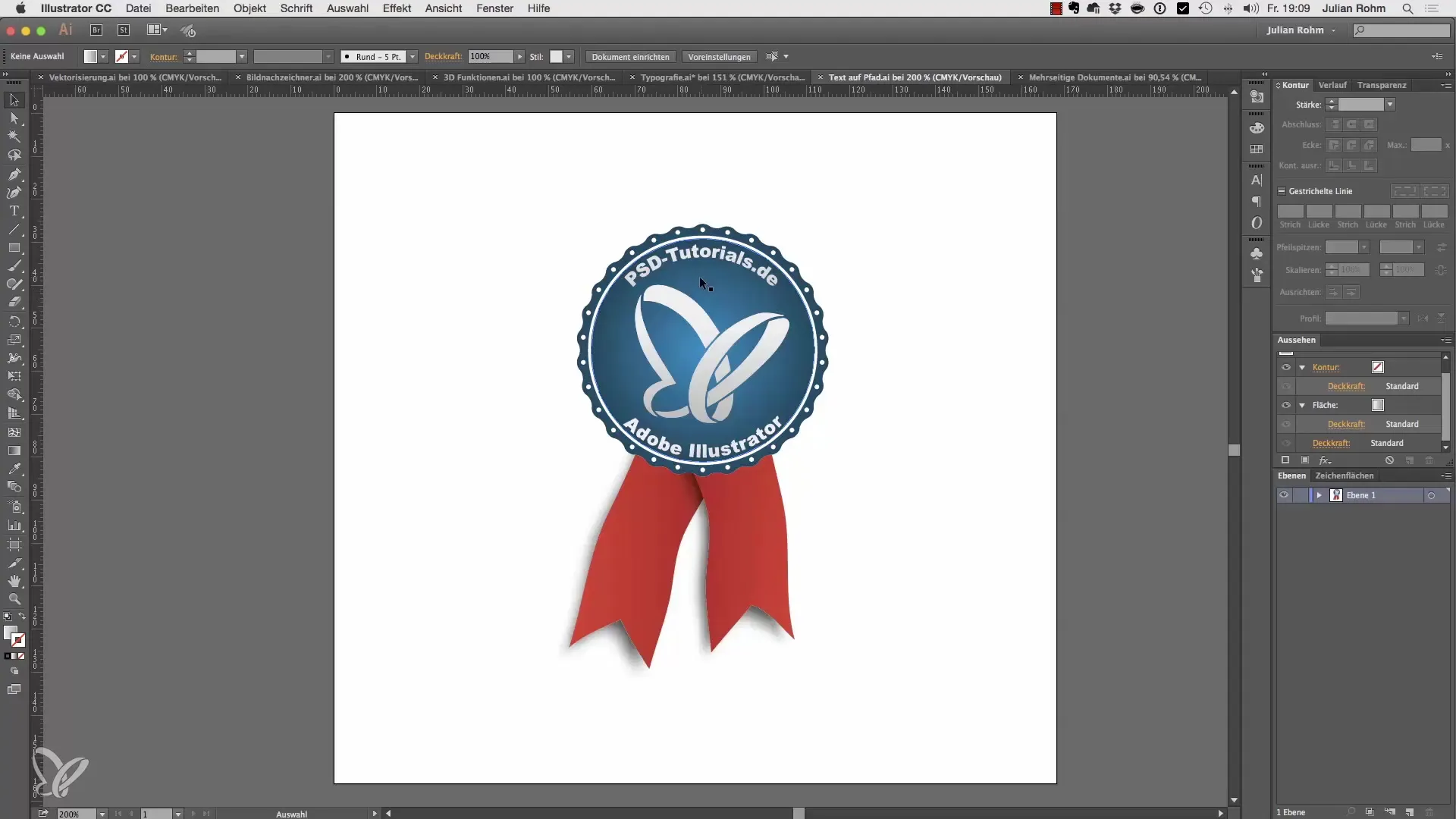The height and width of the screenshot is (819, 1456).
Task: Switch to the Zeichenflächen tab
Action: coord(1345,475)
